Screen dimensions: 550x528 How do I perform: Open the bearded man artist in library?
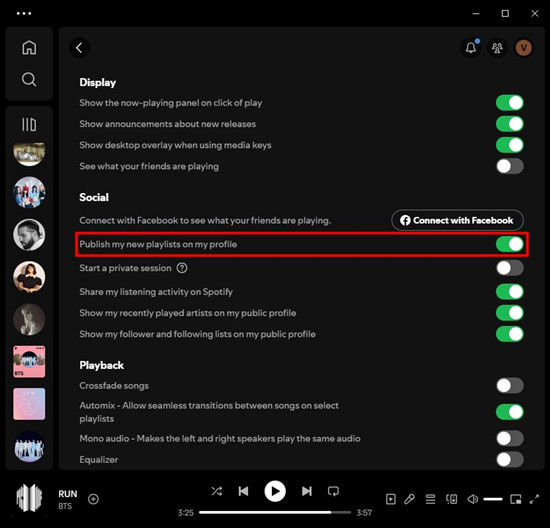(x=29, y=235)
